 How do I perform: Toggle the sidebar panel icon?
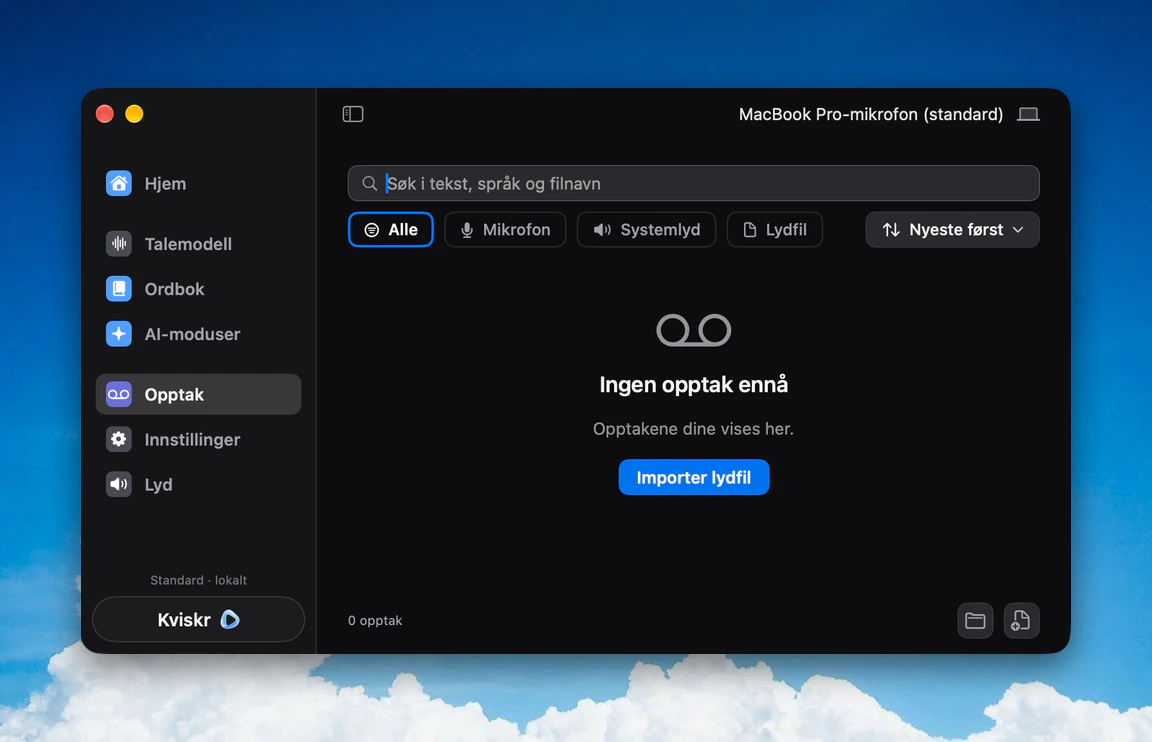[353, 114]
